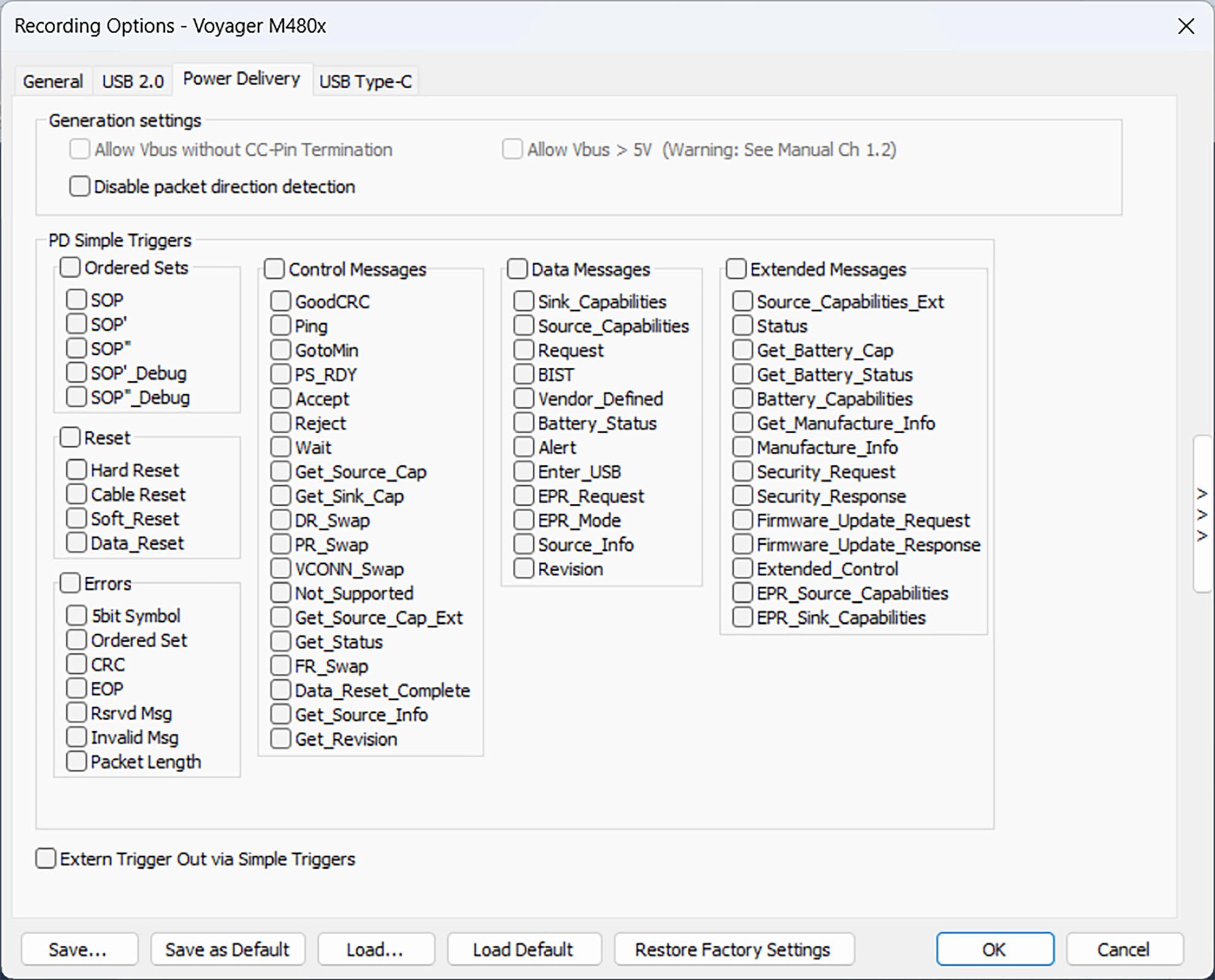The image size is (1215, 980).
Task: Toggle Extern Trigger Out via Simple Triggers
Action: tap(46, 859)
